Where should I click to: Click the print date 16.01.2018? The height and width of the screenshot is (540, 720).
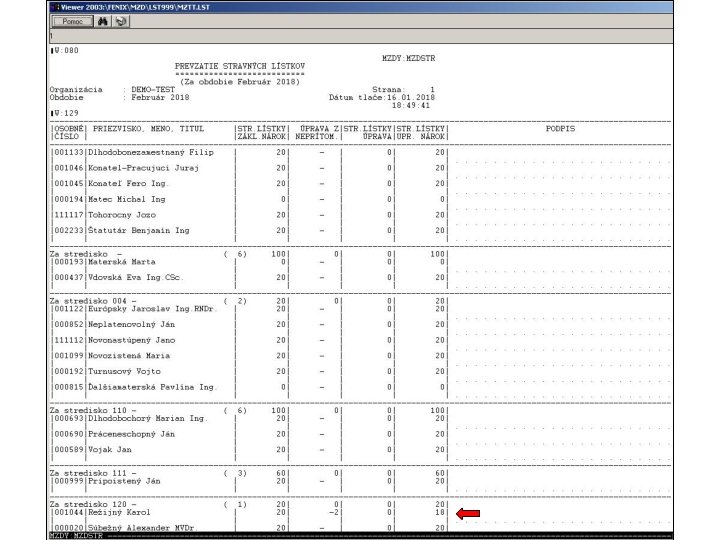(411, 97)
